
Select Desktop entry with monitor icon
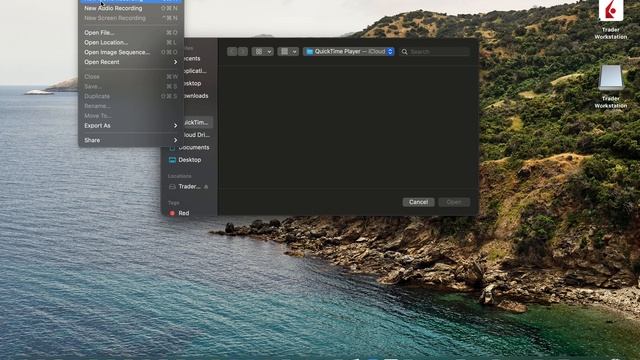pos(189,160)
